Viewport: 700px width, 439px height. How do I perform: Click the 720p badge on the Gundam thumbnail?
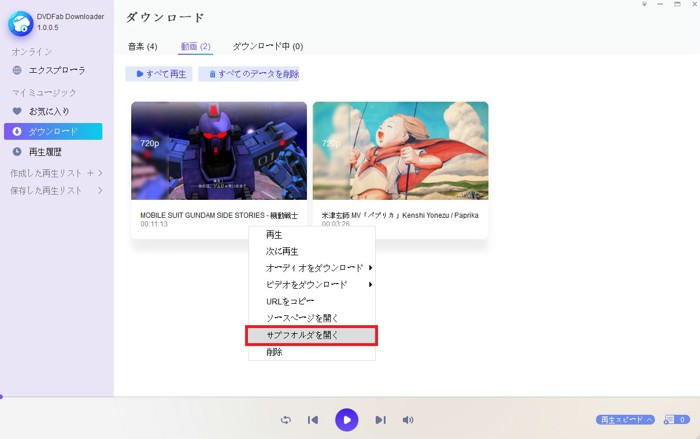(x=150, y=143)
